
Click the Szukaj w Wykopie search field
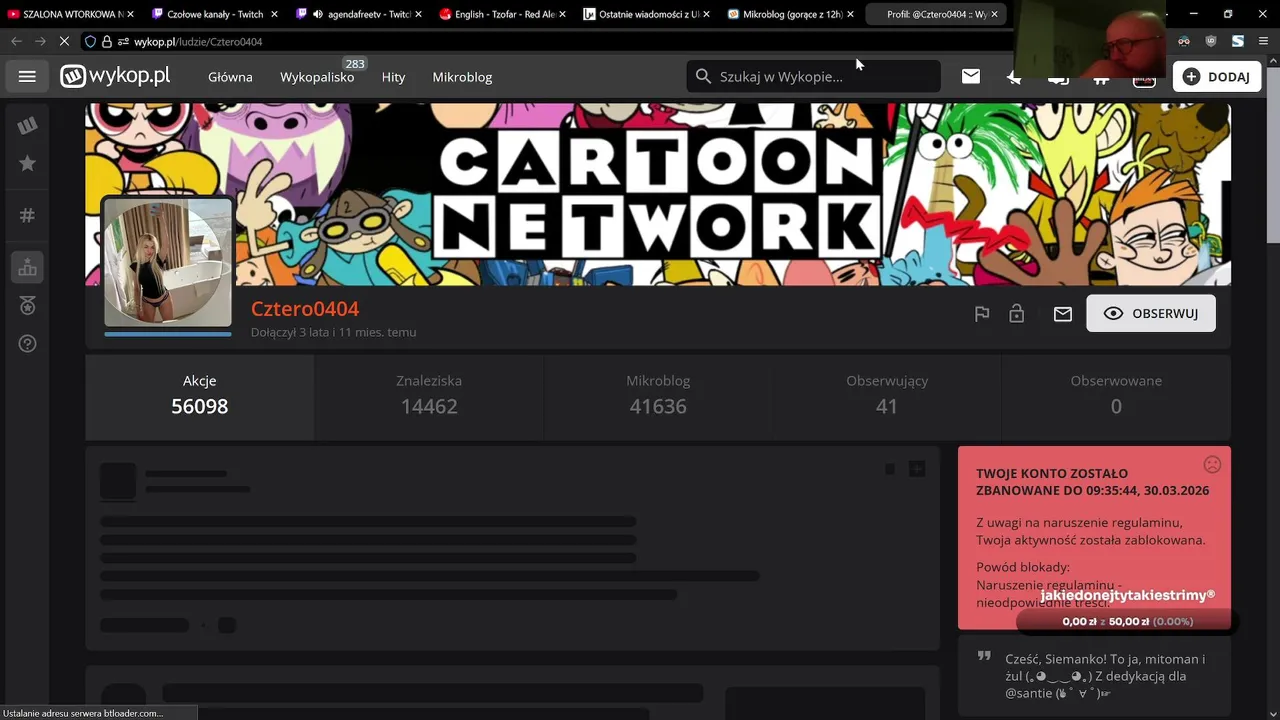(813, 76)
